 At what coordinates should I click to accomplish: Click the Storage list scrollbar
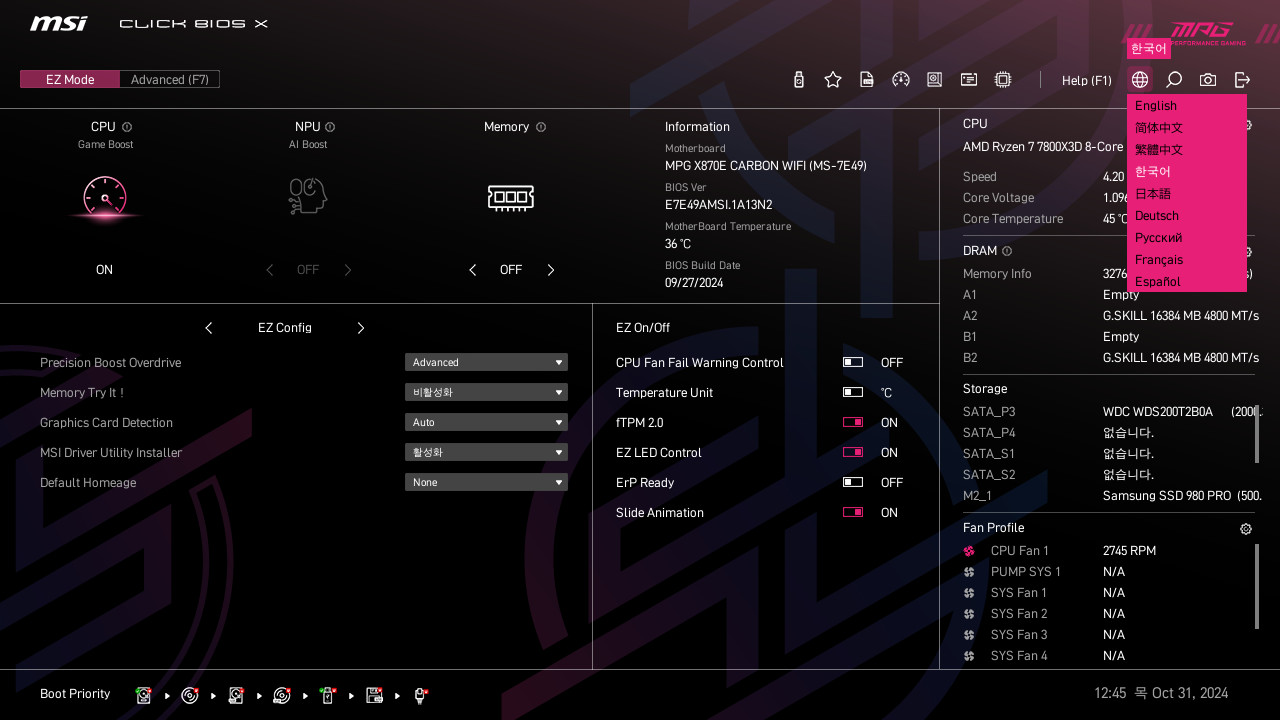(1257, 434)
